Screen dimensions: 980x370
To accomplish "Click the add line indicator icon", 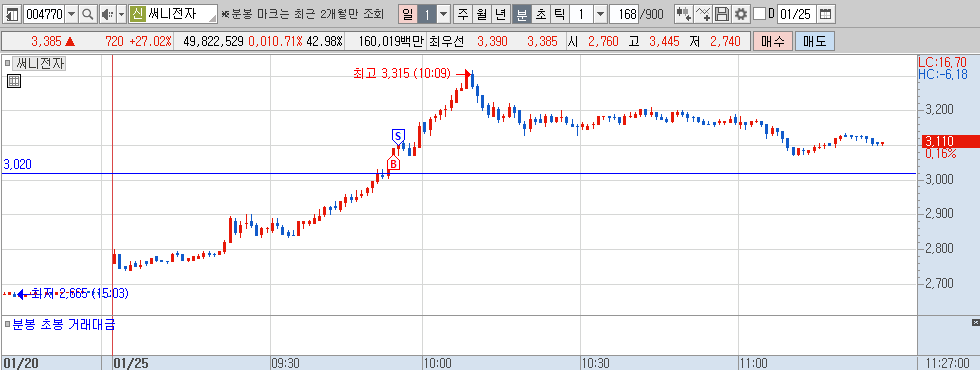I will click(x=703, y=14).
